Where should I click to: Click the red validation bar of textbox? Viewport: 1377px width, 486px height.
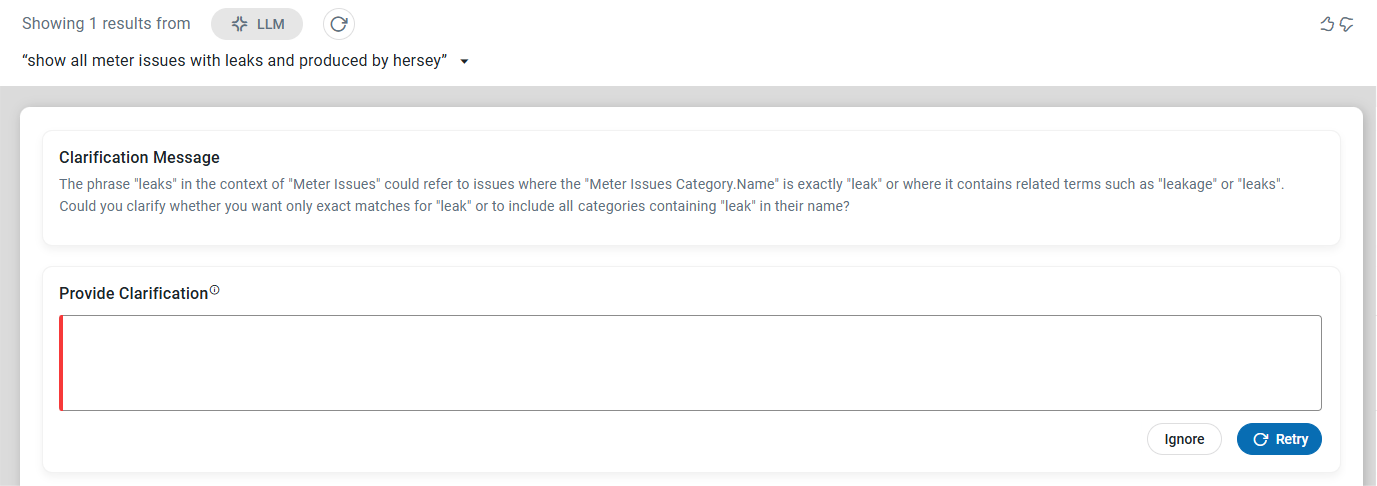[61, 363]
